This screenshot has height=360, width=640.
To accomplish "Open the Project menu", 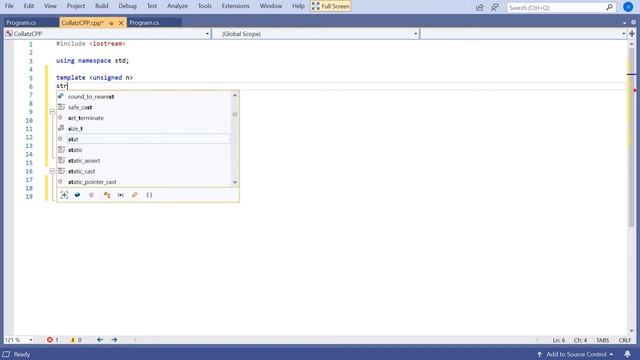I will [x=76, y=6].
